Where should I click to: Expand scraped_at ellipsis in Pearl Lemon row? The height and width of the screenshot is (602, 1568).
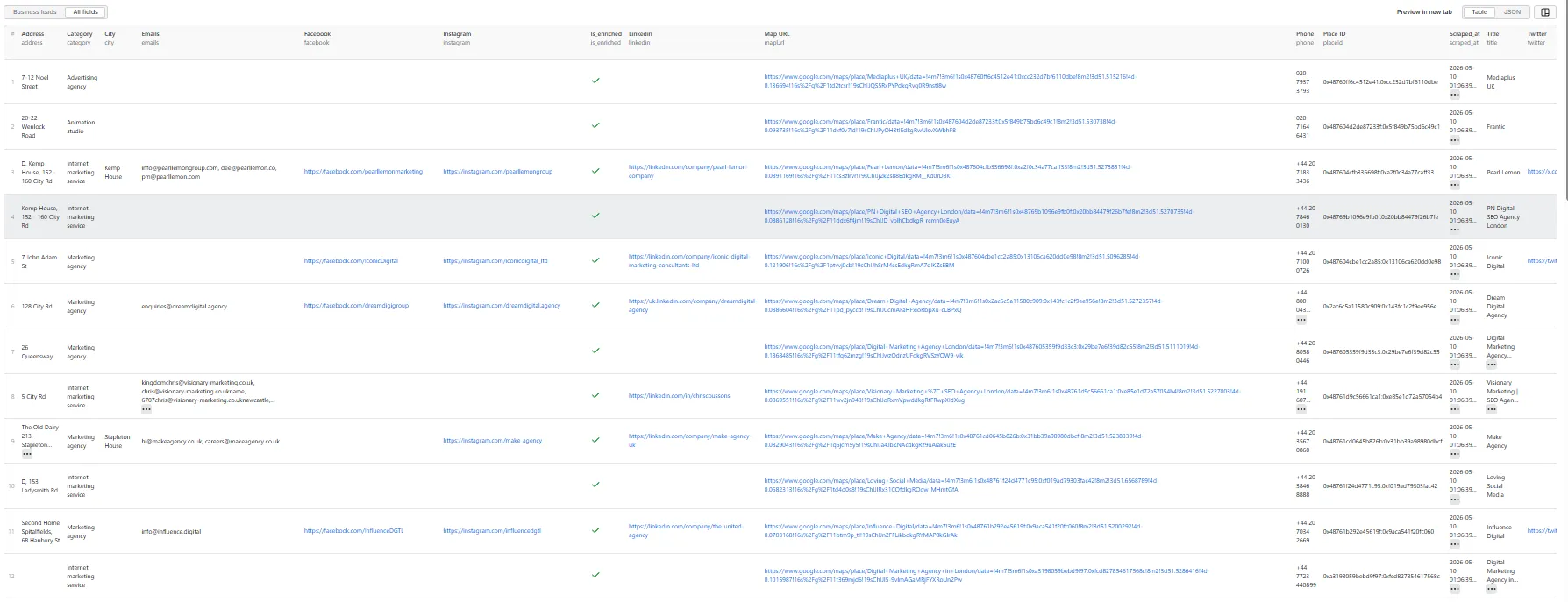point(1455,185)
